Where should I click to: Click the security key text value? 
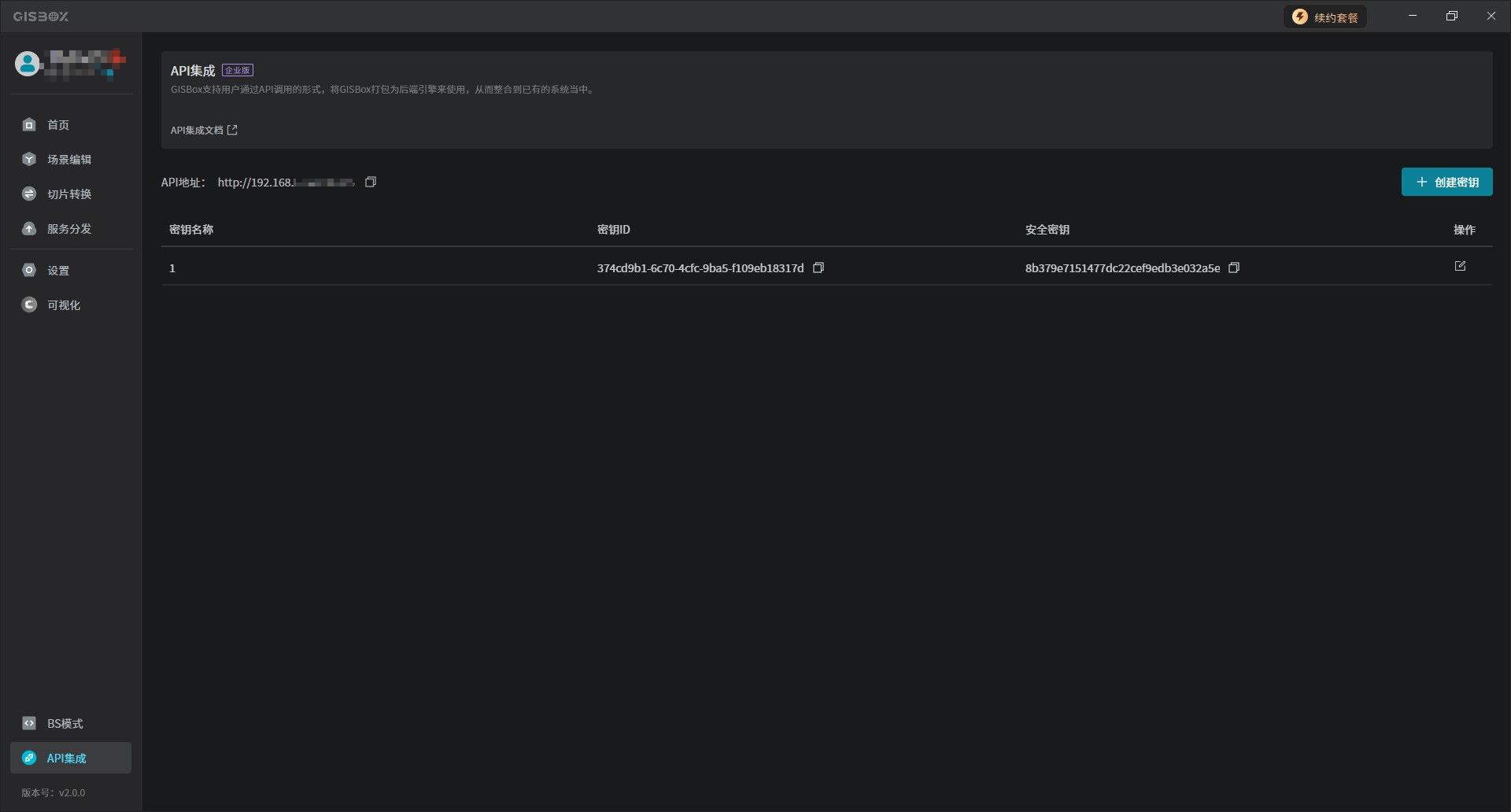(x=1122, y=268)
